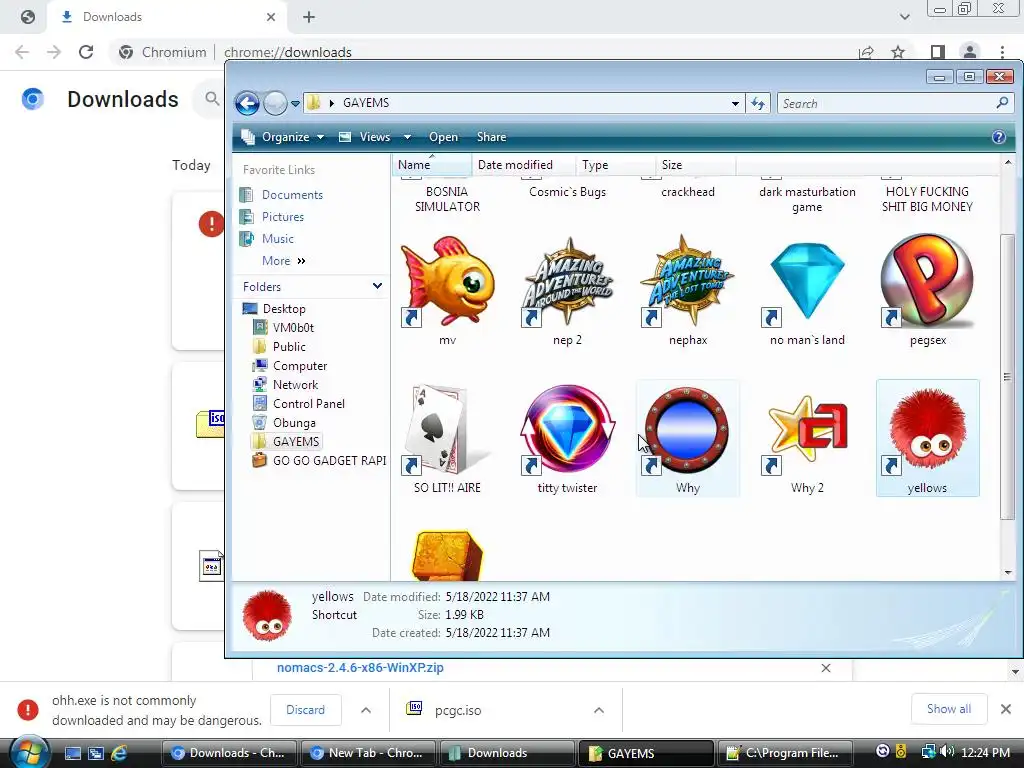Open the Chromium tab search dropdown
The image size is (1024, 768).
[x=904, y=17]
